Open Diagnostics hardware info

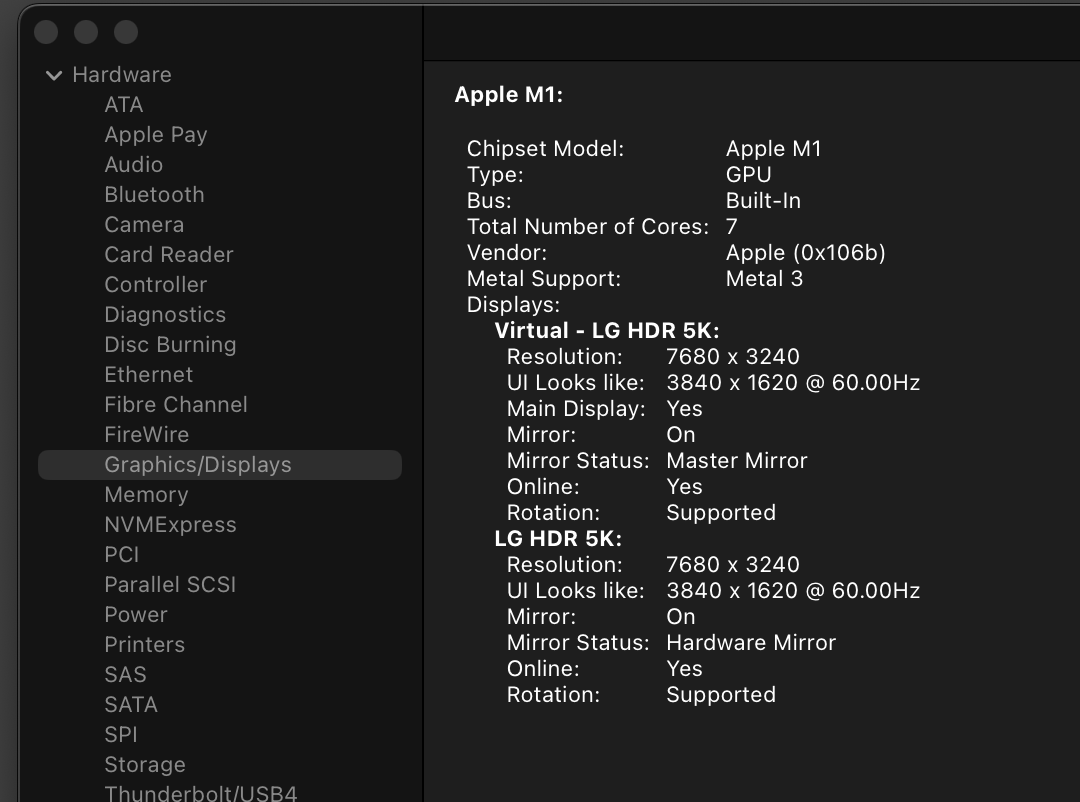pos(165,315)
